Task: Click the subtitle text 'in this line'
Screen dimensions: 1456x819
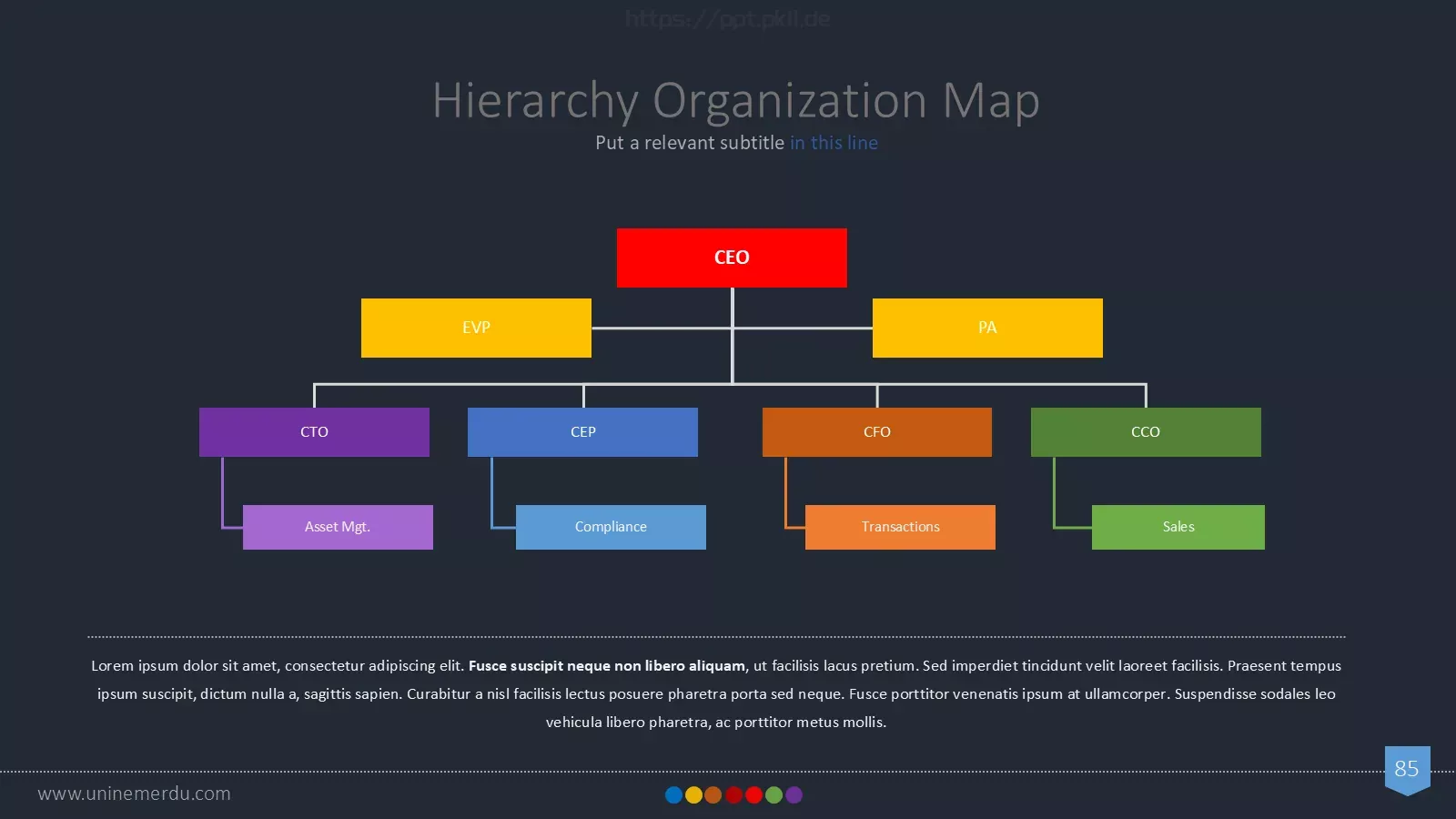Action: (834, 143)
